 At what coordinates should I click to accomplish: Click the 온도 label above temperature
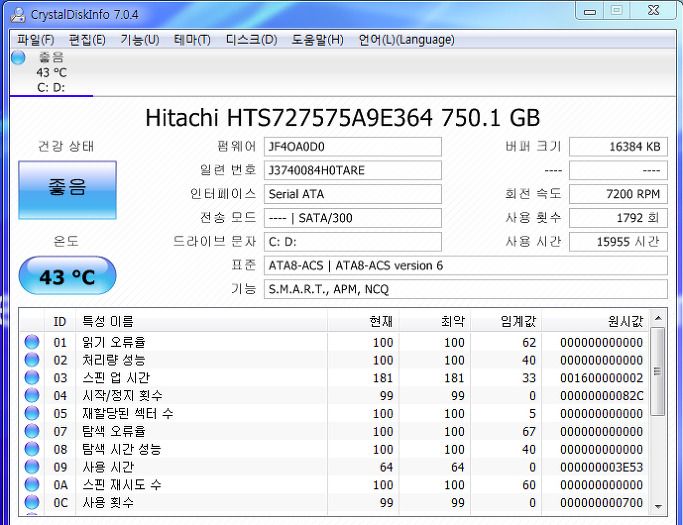(x=66, y=241)
